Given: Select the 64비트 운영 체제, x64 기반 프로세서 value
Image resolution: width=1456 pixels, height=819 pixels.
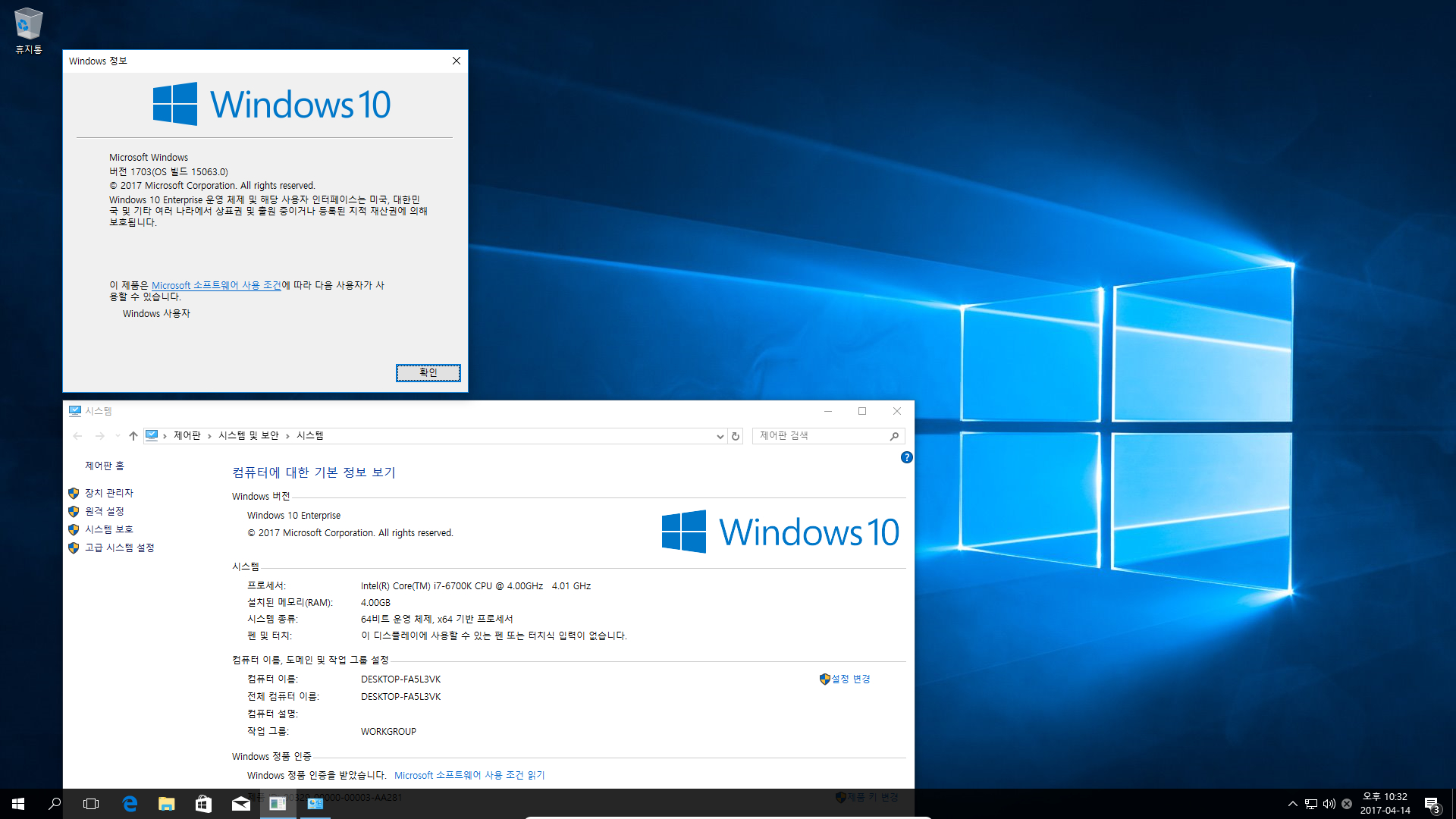Looking at the screenshot, I should [437, 619].
